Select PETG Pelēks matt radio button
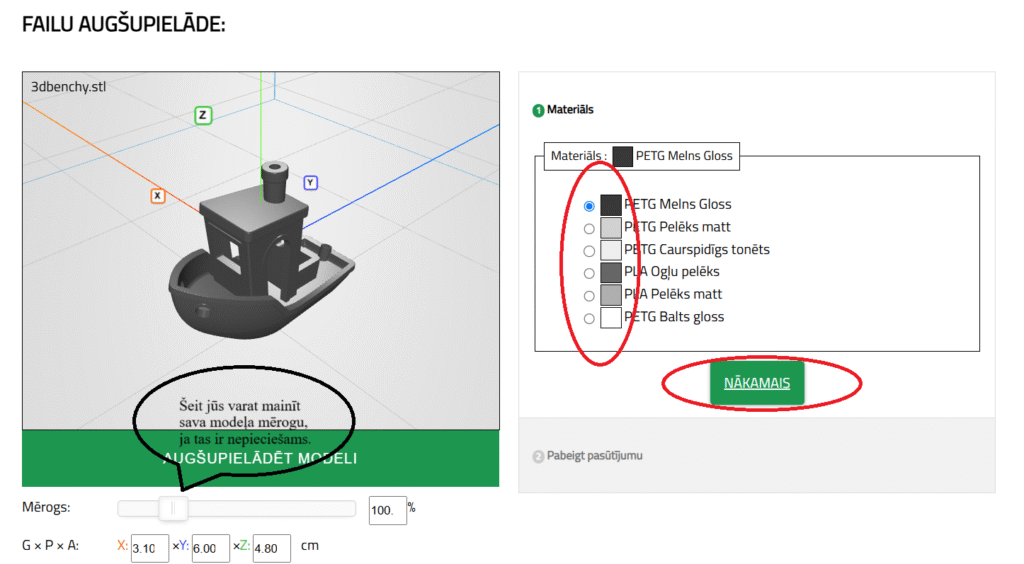Image resolution: width=1024 pixels, height=564 pixels. tap(589, 228)
